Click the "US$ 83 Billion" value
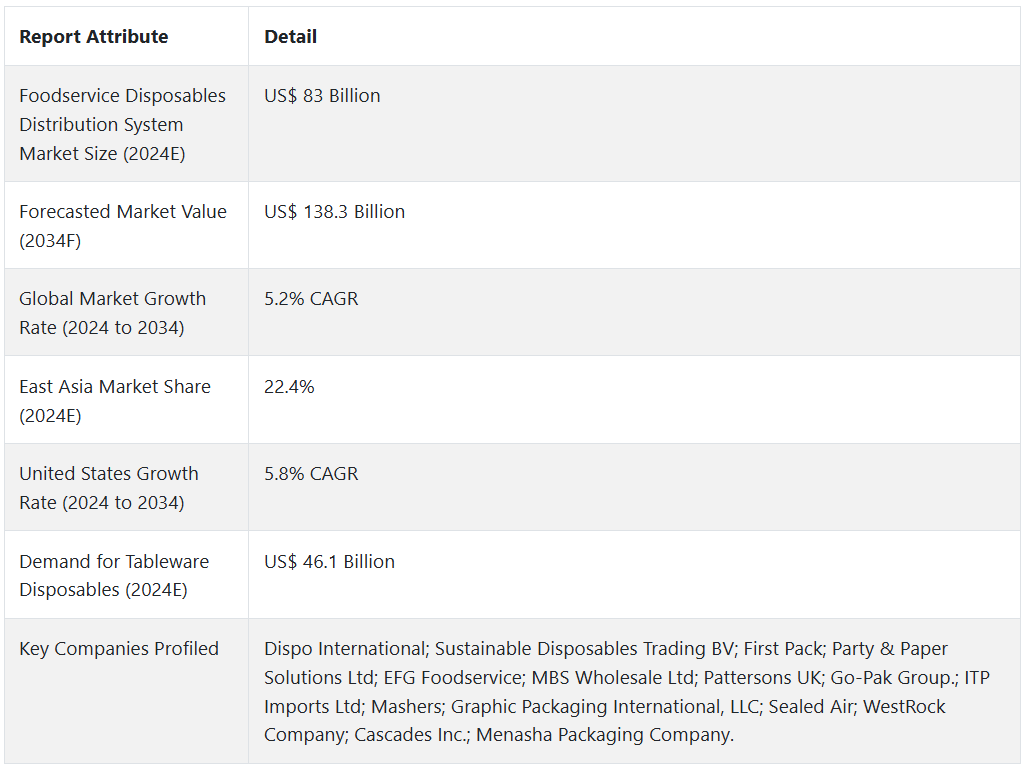The height and width of the screenshot is (773, 1033). 322,96
